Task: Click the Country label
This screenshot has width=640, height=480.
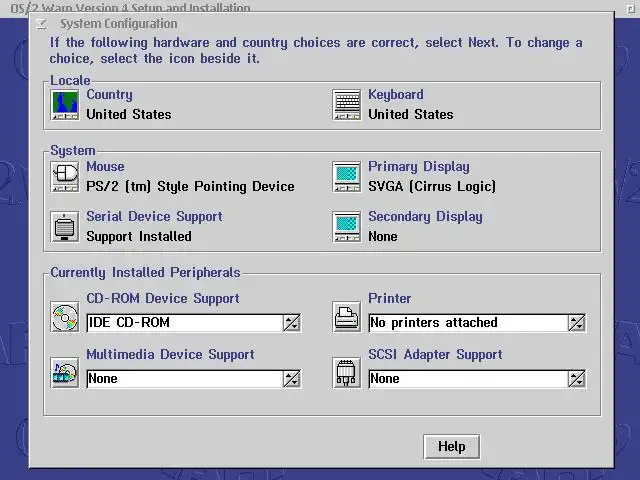Action: [x=109, y=95]
